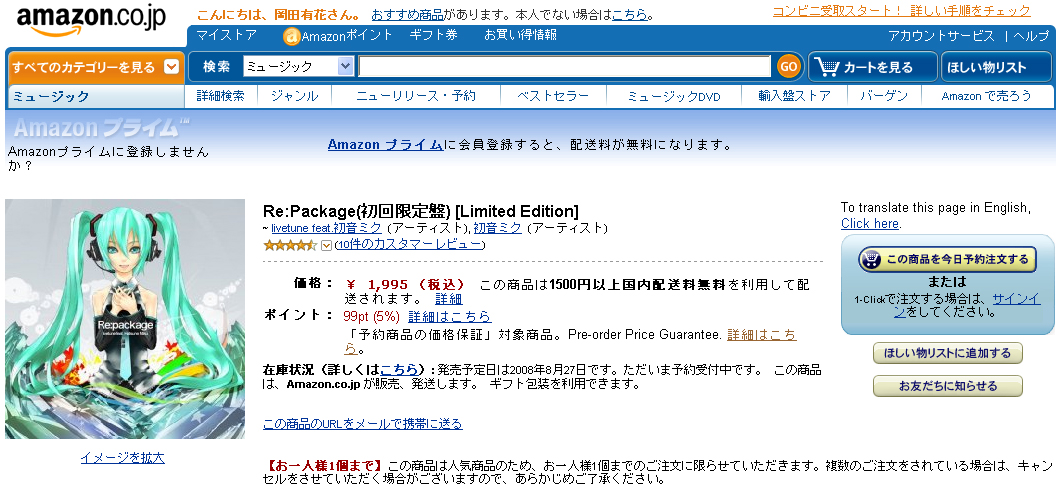1057x491 pixels.
Task: Select 詳細検索 in music navigation
Action: (x=220, y=96)
